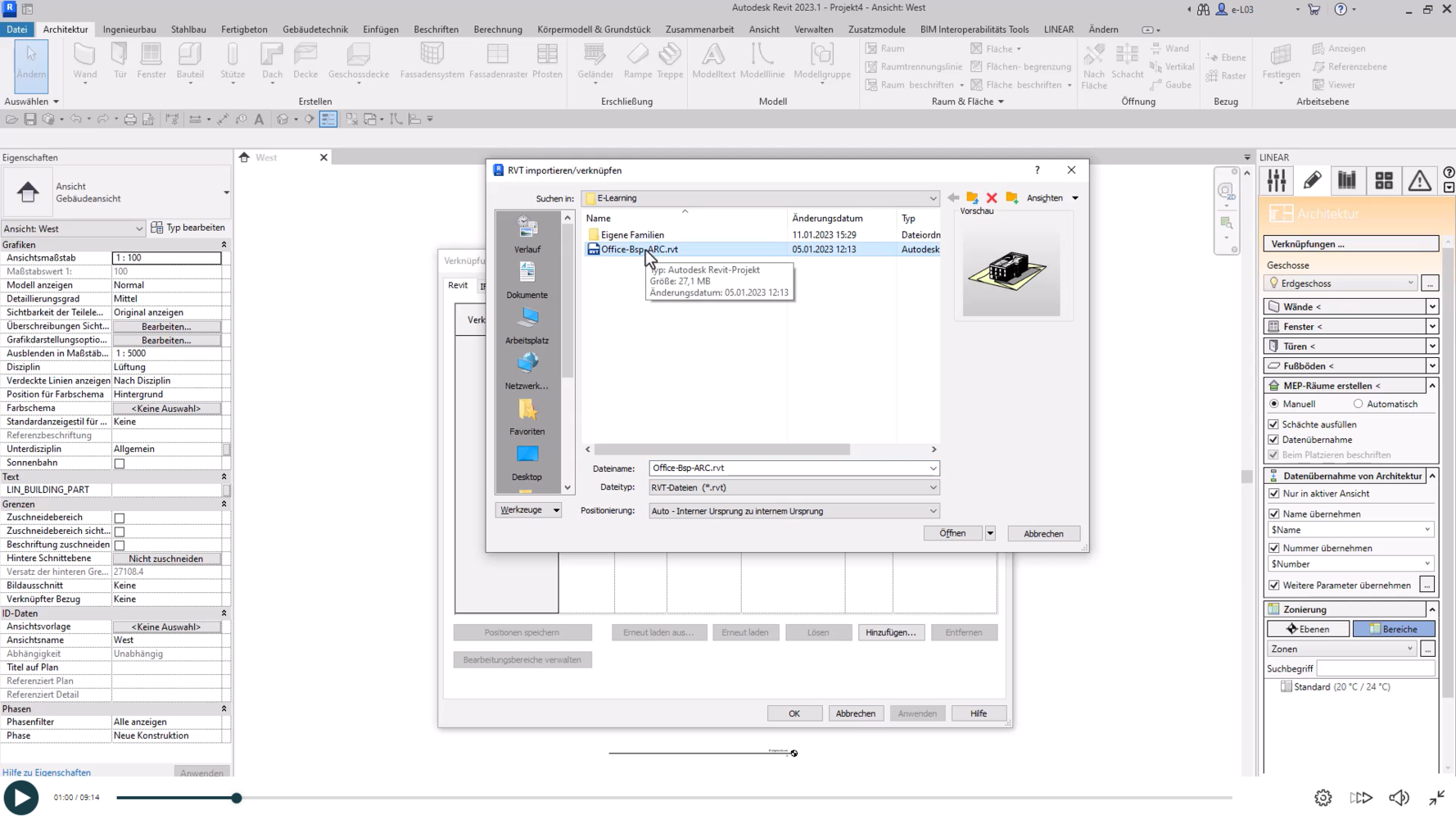Select the Office-Bsp-ARC.rvt file row
Screen dimensions: 1456x819
(x=762, y=249)
